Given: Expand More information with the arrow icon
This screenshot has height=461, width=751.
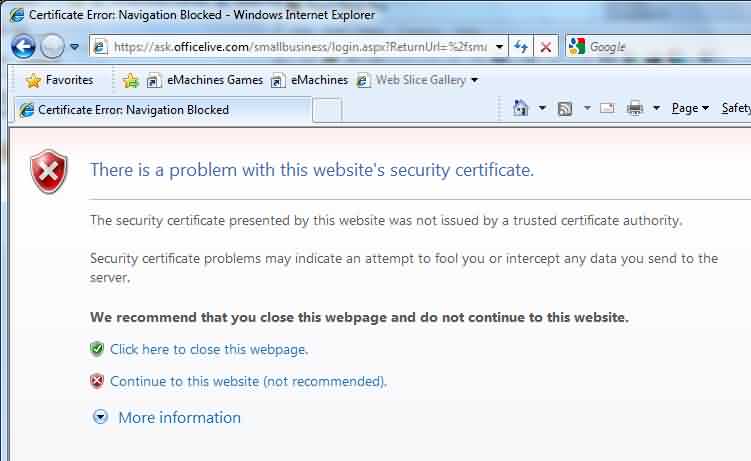Looking at the screenshot, I should coord(100,417).
